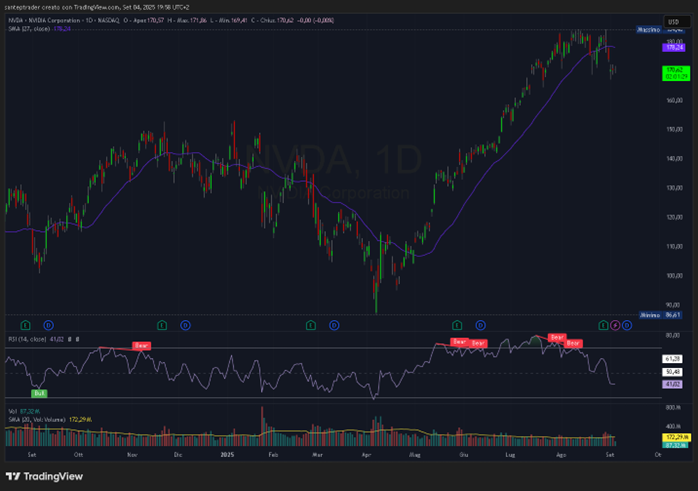Click the lower August Bear label on RSI
The width and height of the screenshot is (698, 491).
(573, 343)
